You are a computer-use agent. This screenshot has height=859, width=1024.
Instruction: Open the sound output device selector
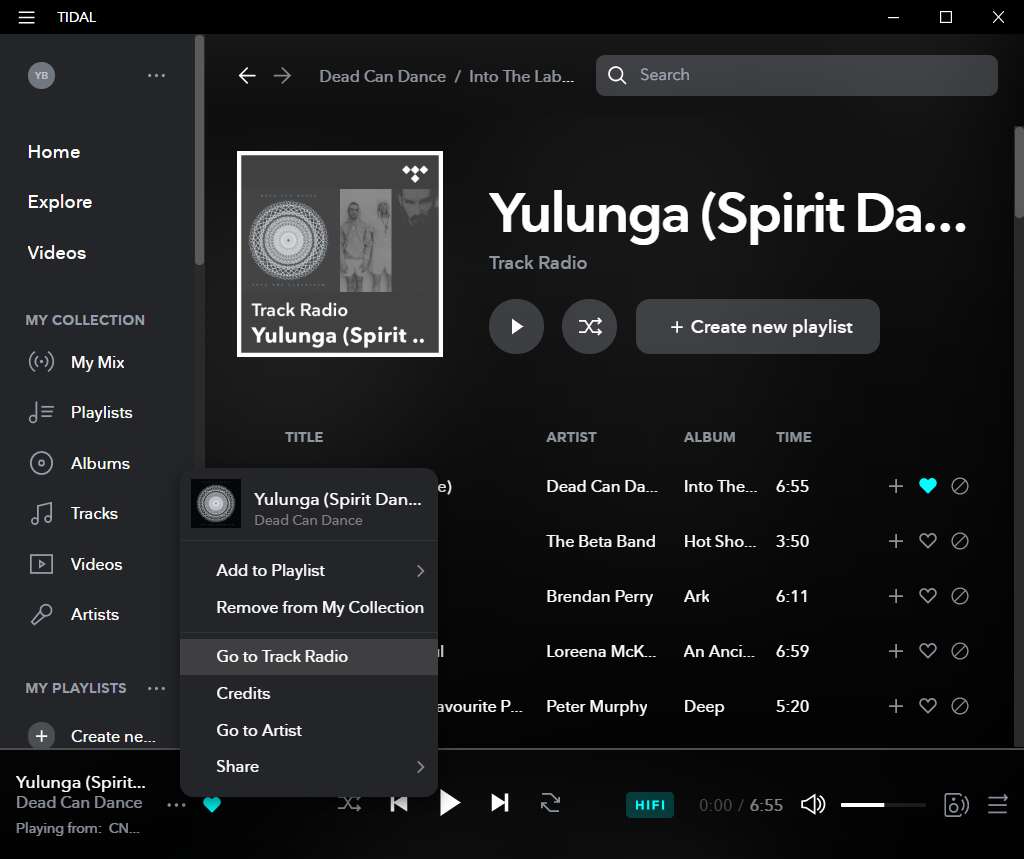point(956,805)
